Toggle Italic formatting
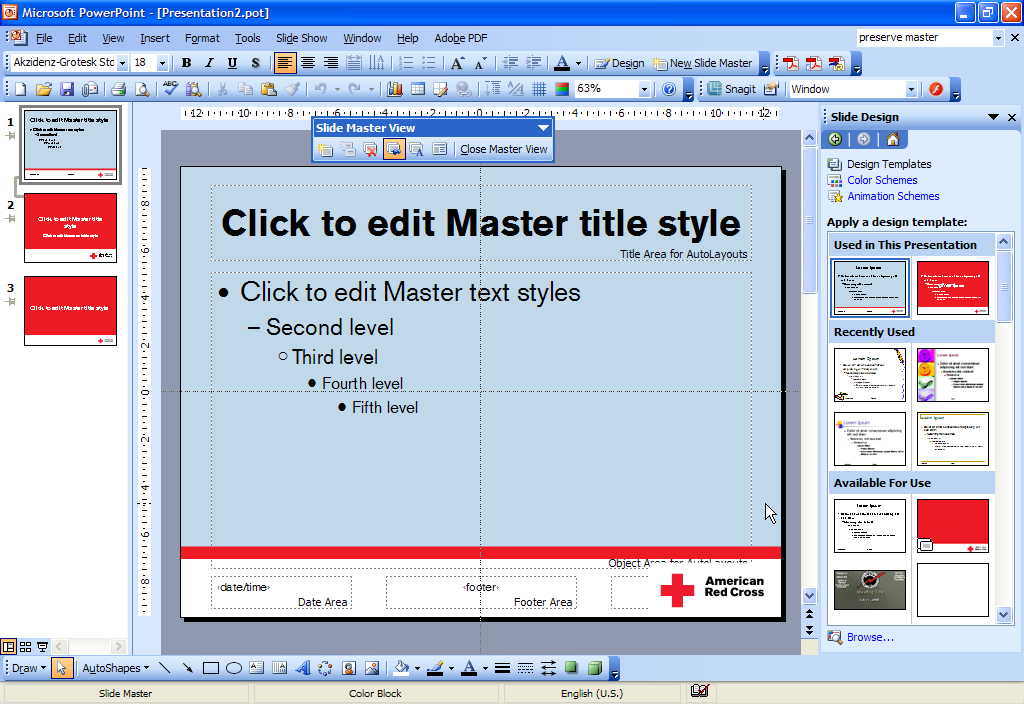Image resolution: width=1024 pixels, height=704 pixels. (x=209, y=63)
